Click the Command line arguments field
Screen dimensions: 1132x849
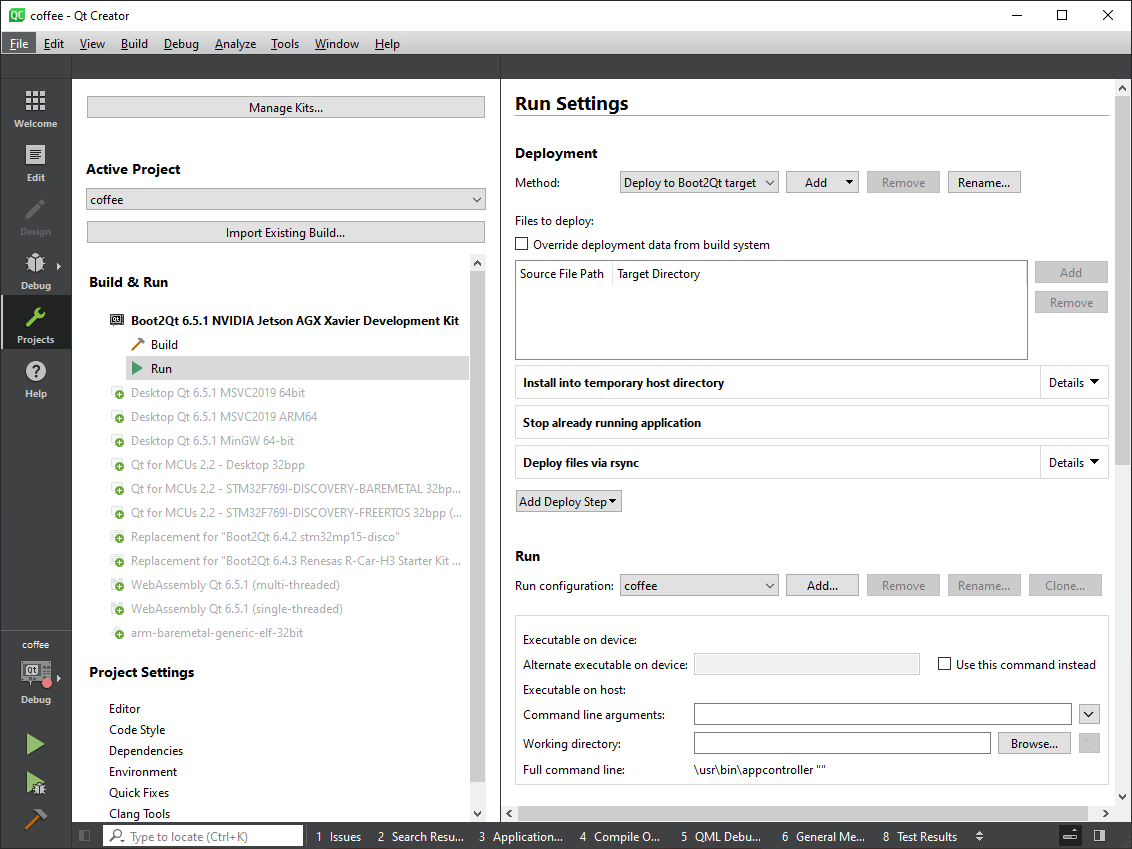click(882, 714)
